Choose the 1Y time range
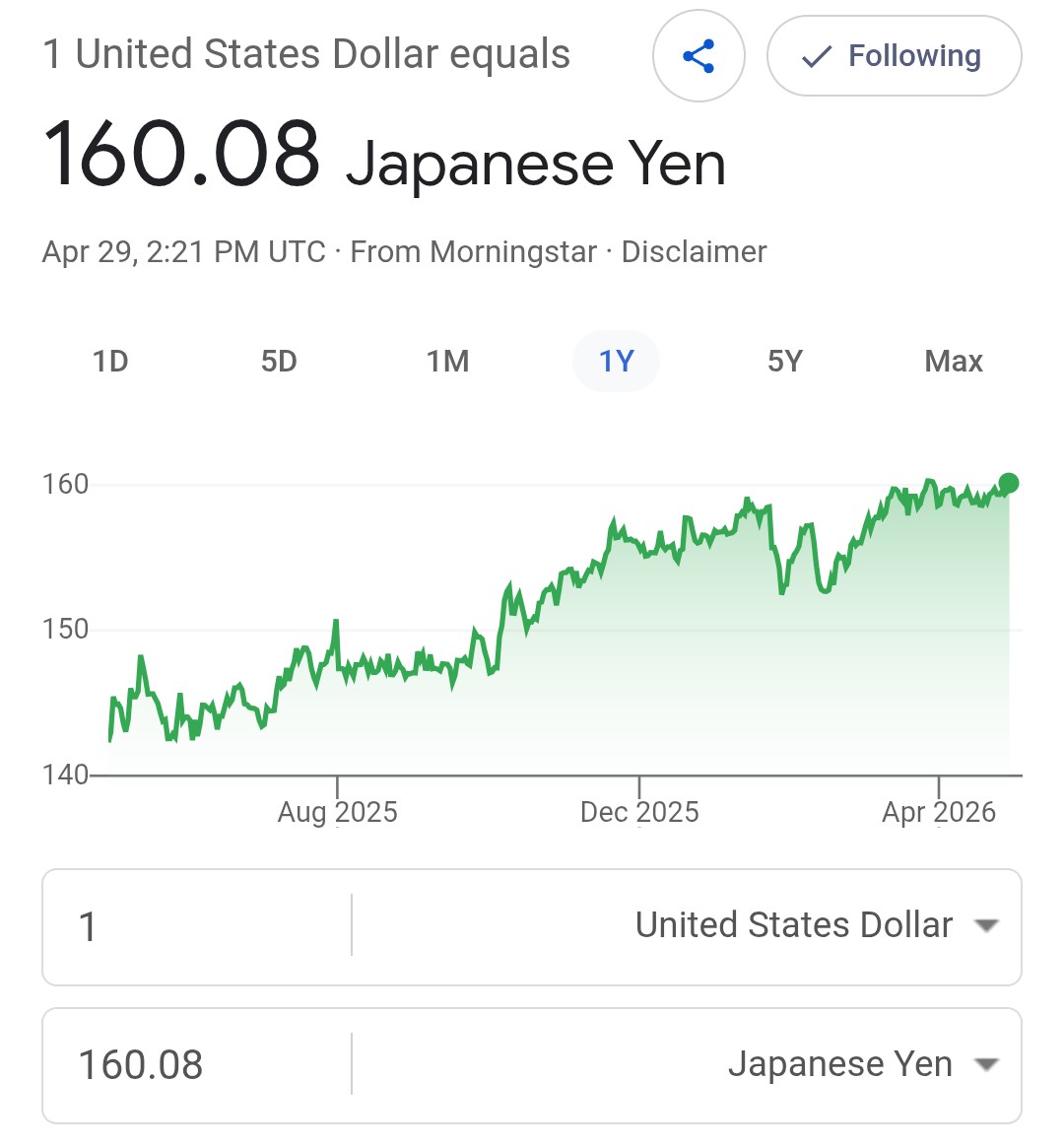The image size is (1064, 1148). pyautogui.click(x=616, y=362)
